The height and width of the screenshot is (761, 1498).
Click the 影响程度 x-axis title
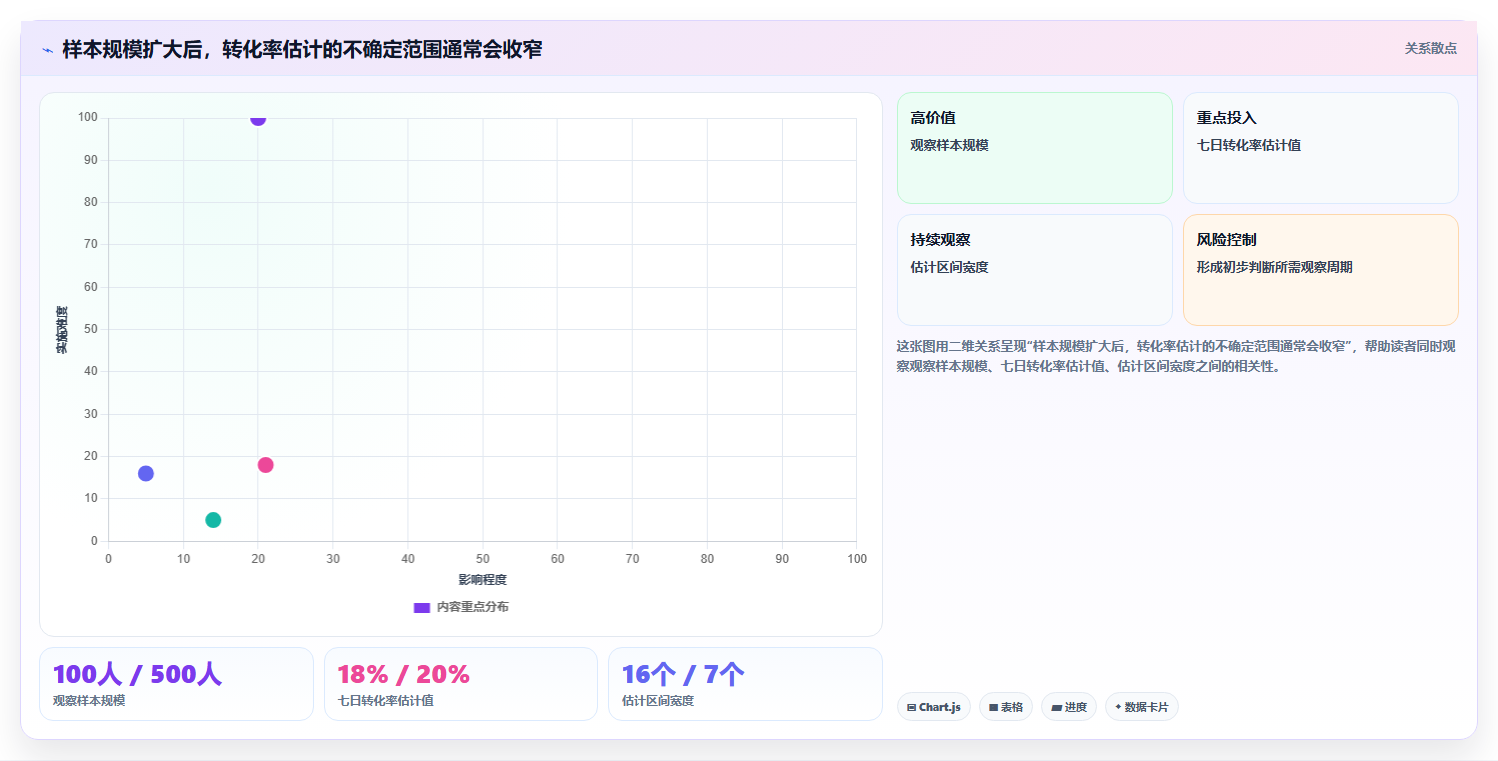(482, 580)
